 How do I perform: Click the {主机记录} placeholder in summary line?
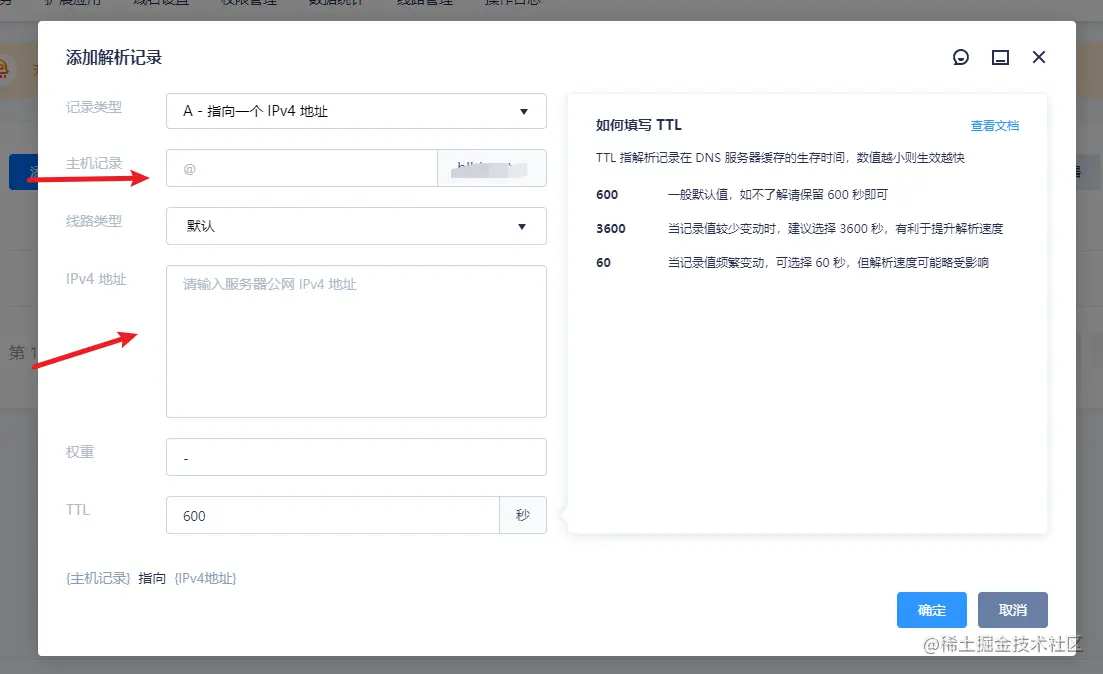(98, 578)
